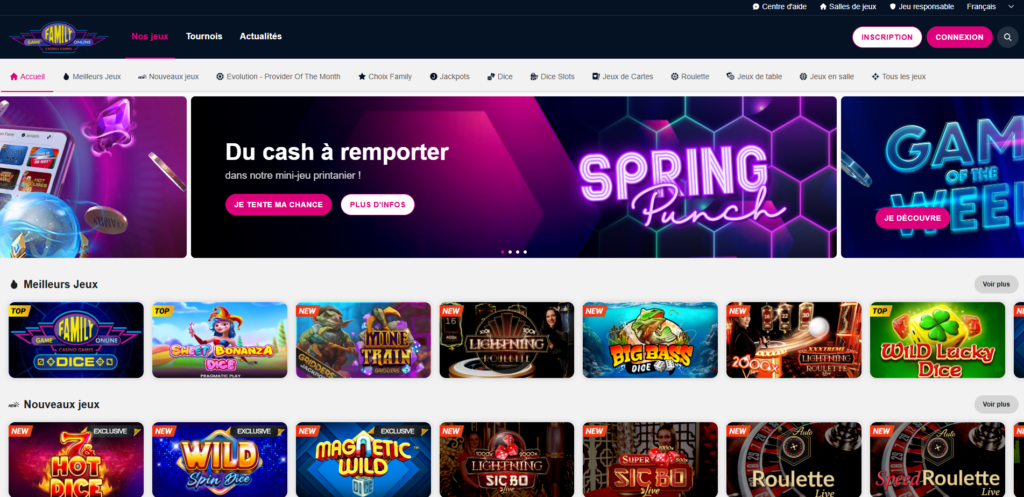This screenshot has width=1024, height=497.
Task: Select the Jackpots category icon
Action: [434, 76]
